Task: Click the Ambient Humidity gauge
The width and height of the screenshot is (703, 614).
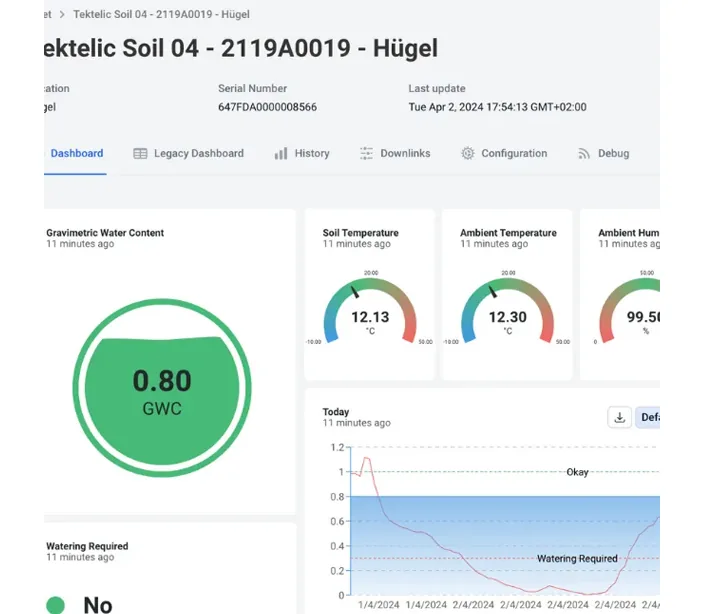Action: point(629,310)
